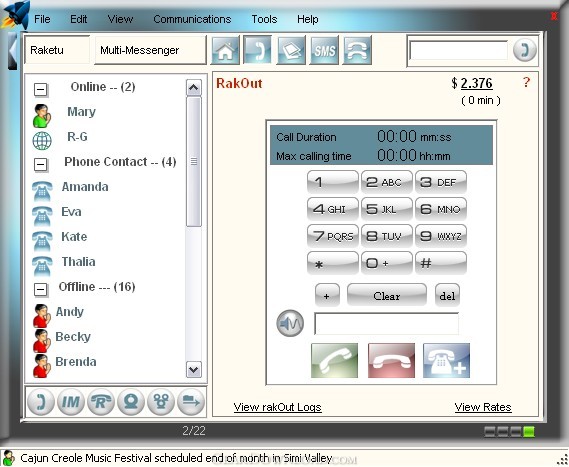Dial keypad 9 WXYZ
This screenshot has height=467, width=569.
[x=441, y=236]
